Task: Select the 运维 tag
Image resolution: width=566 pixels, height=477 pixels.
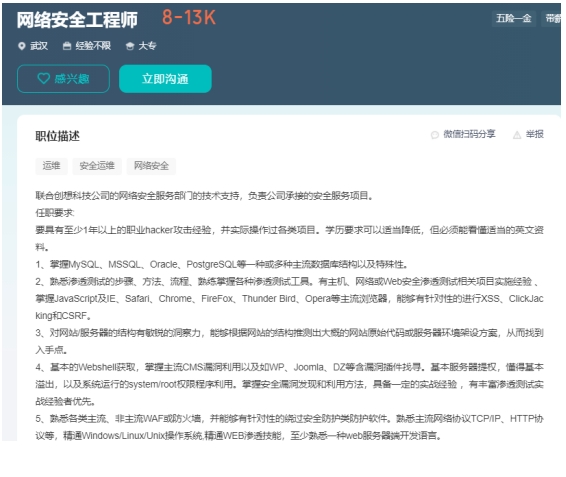Action: [x=51, y=166]
